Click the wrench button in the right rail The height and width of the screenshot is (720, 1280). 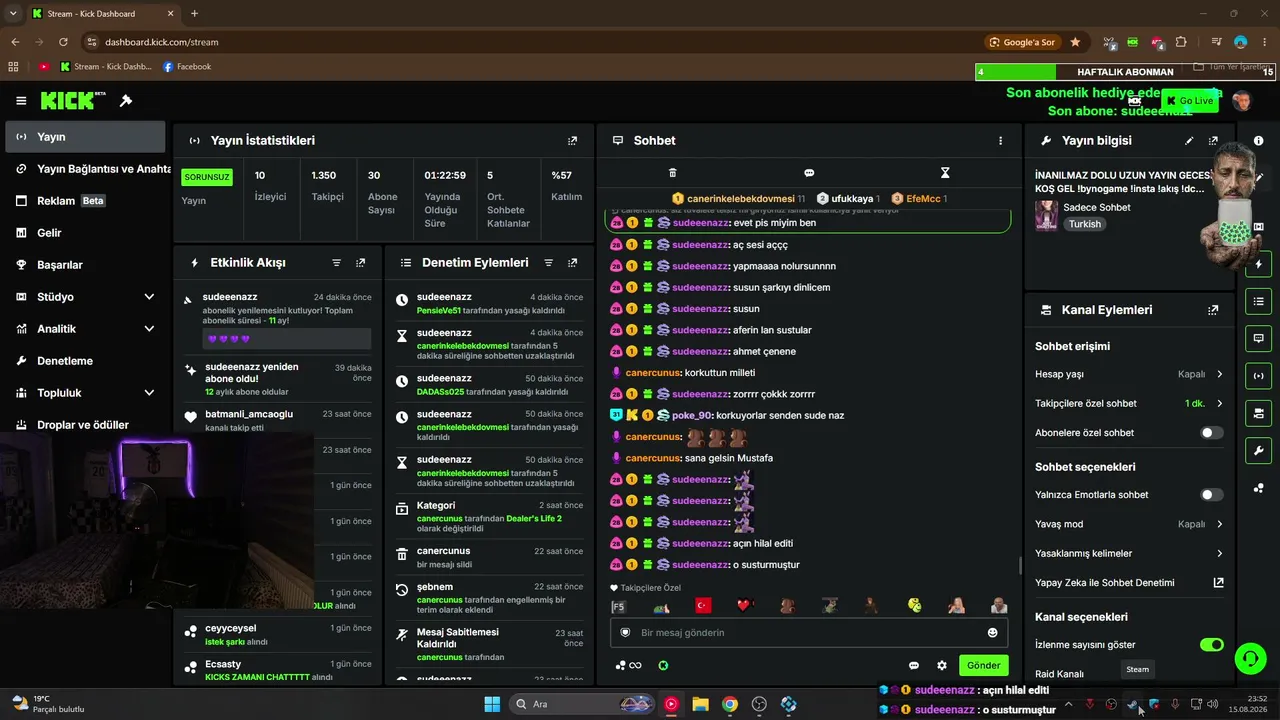pyautogui.click(x=1259, y=450)
